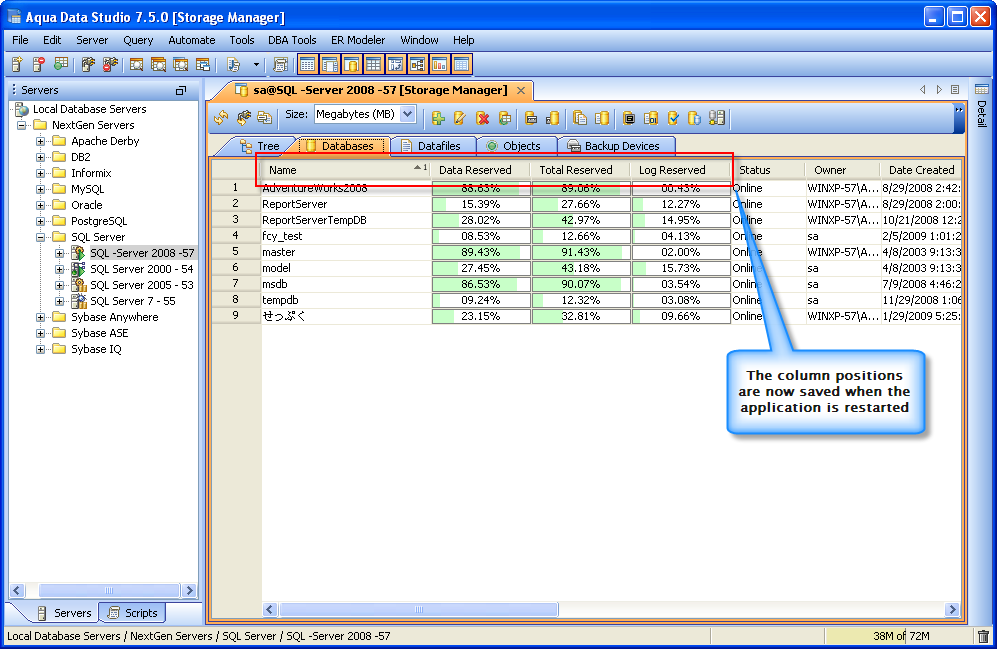The image size is (997, 649).
Task: Click the orange bar chart tool icon
Action: click(439, 64)
